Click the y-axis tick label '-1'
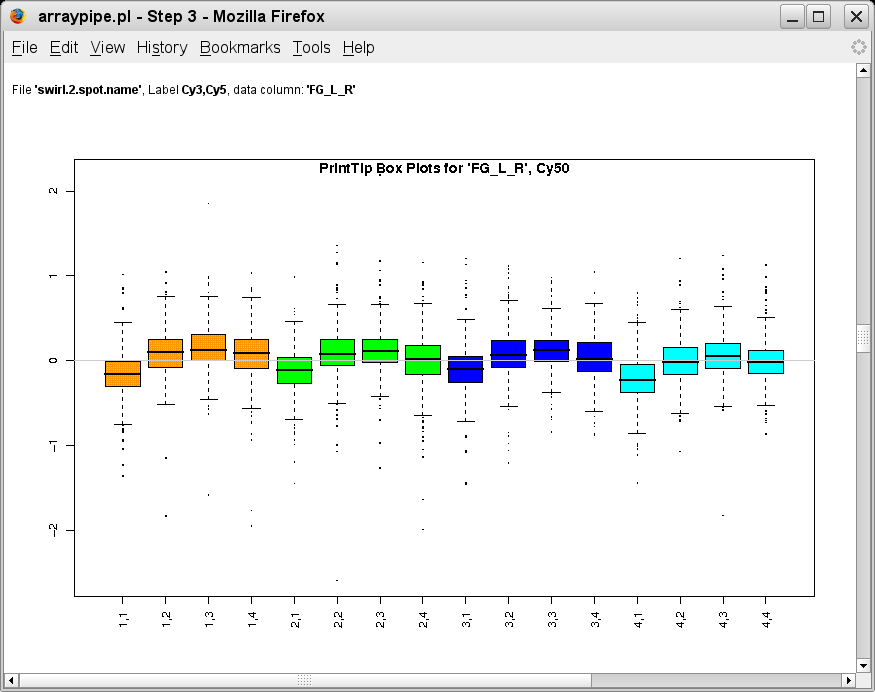875x692 pixels. (x=53, y=445)
